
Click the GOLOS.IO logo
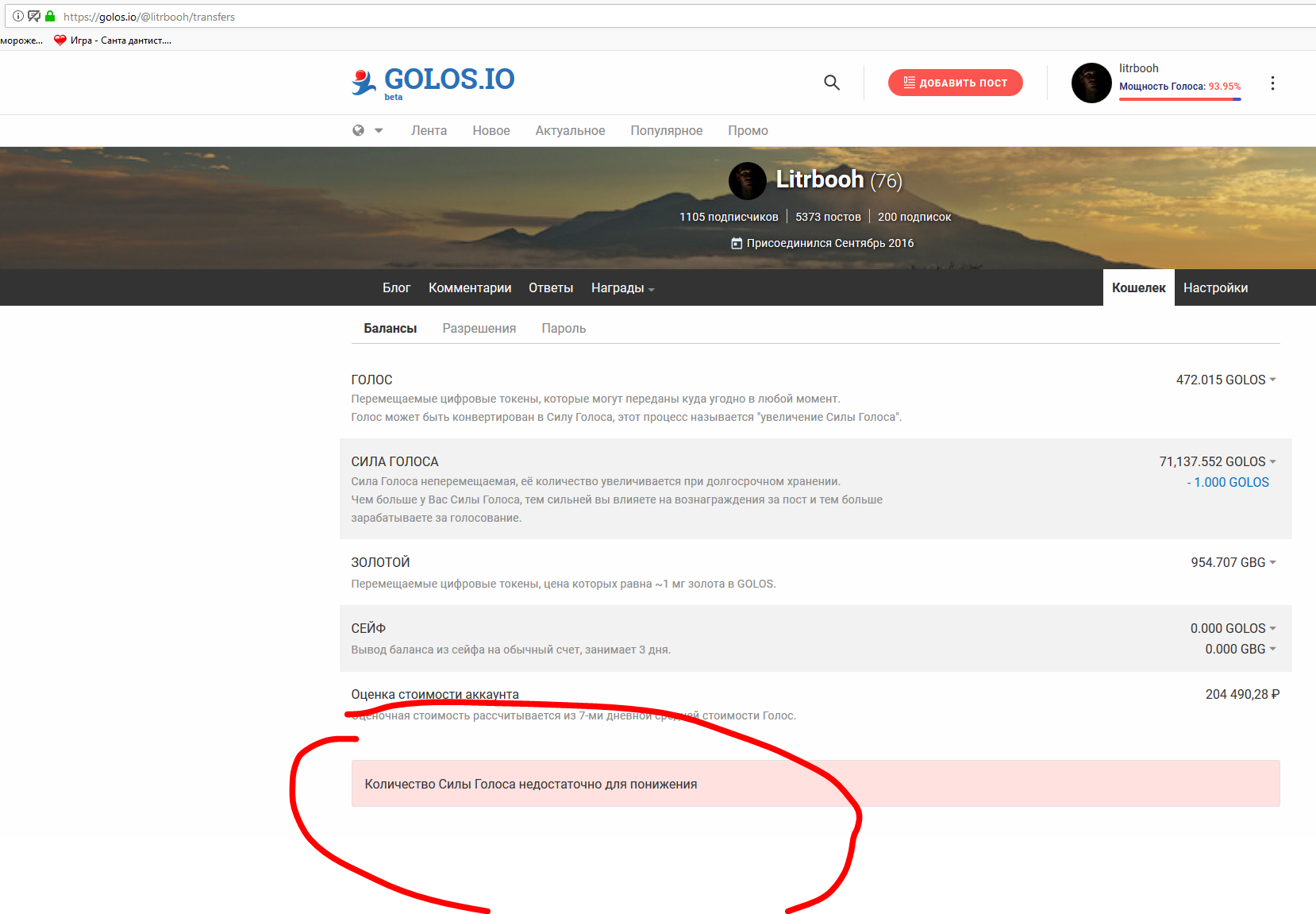point(433,80)
